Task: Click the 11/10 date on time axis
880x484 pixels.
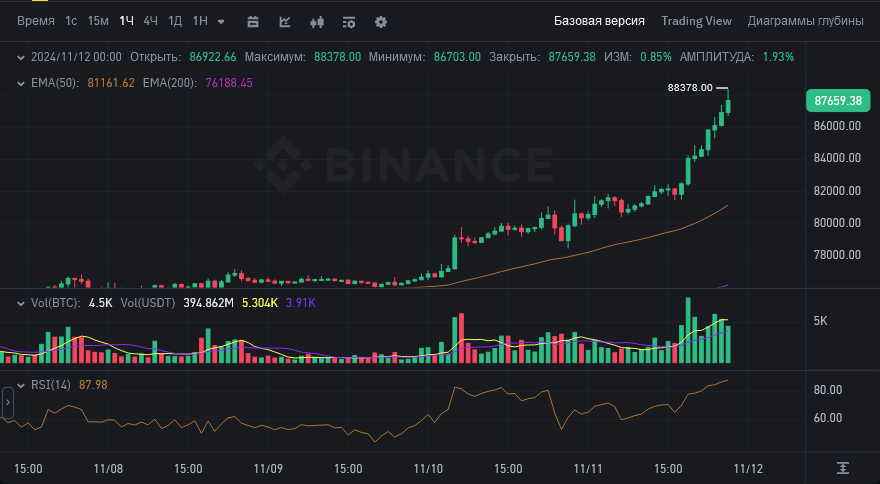Action: point(428,469)
